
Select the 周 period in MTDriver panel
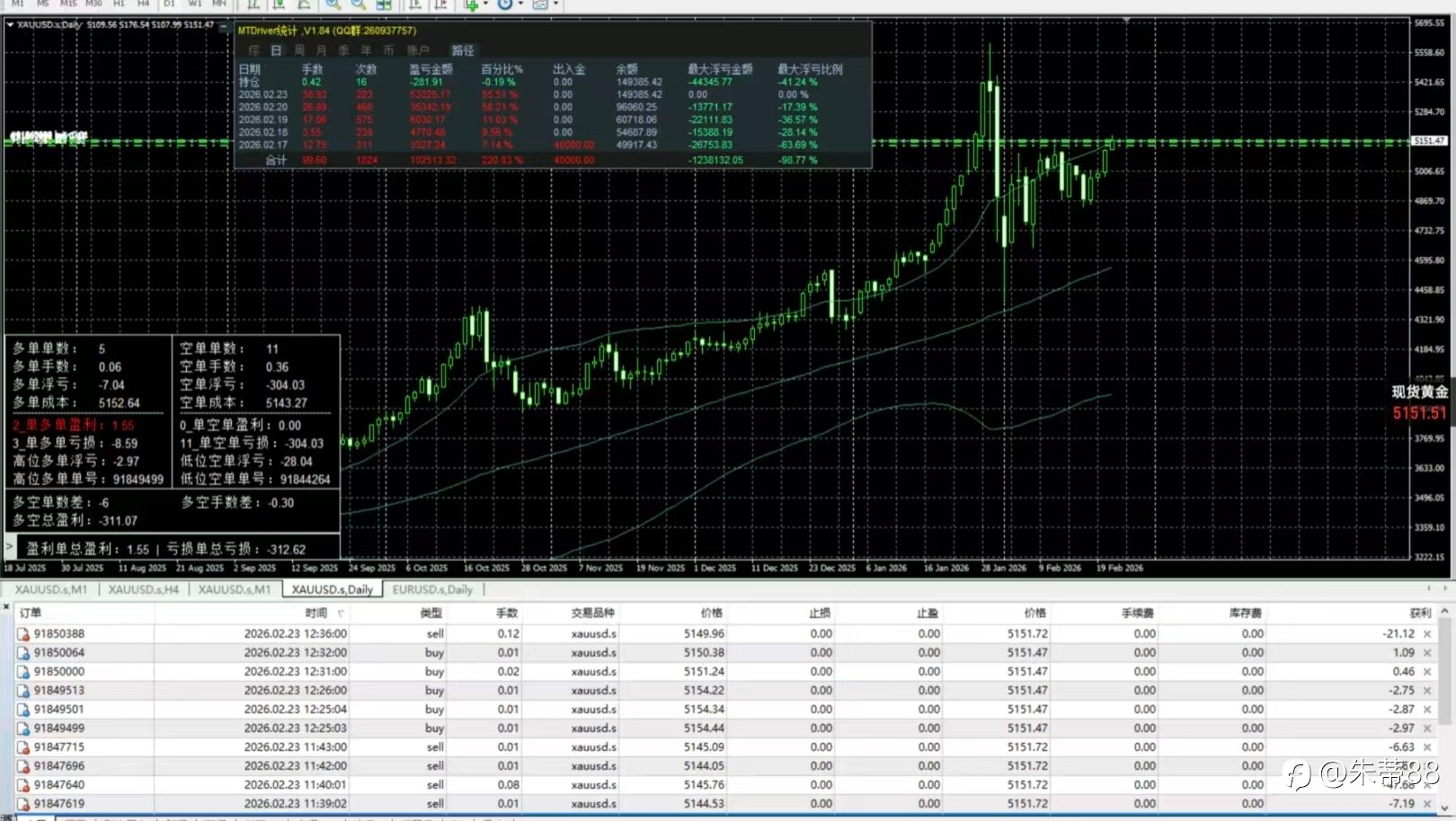pos(299,50)
